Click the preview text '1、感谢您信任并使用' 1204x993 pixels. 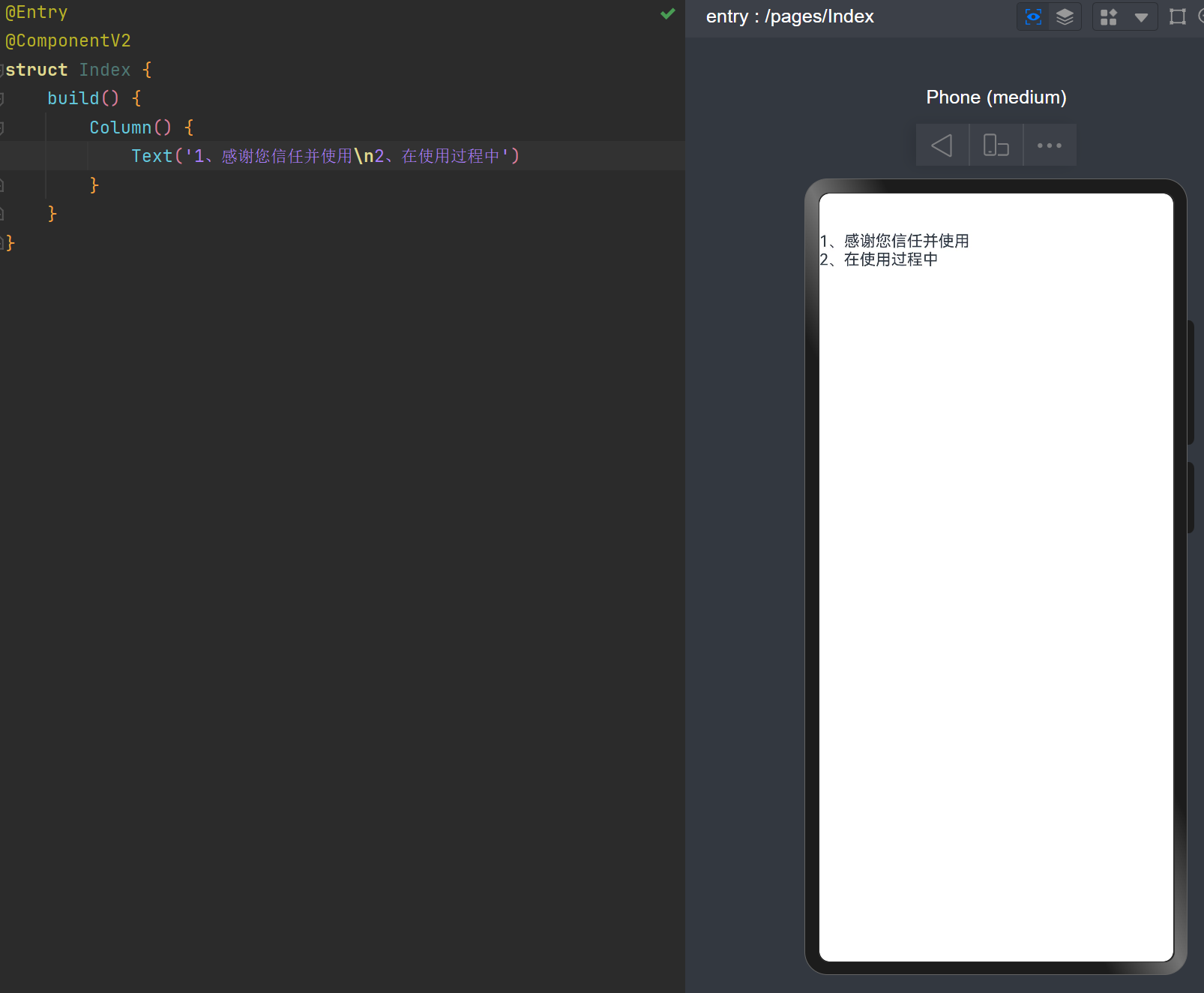894,241
